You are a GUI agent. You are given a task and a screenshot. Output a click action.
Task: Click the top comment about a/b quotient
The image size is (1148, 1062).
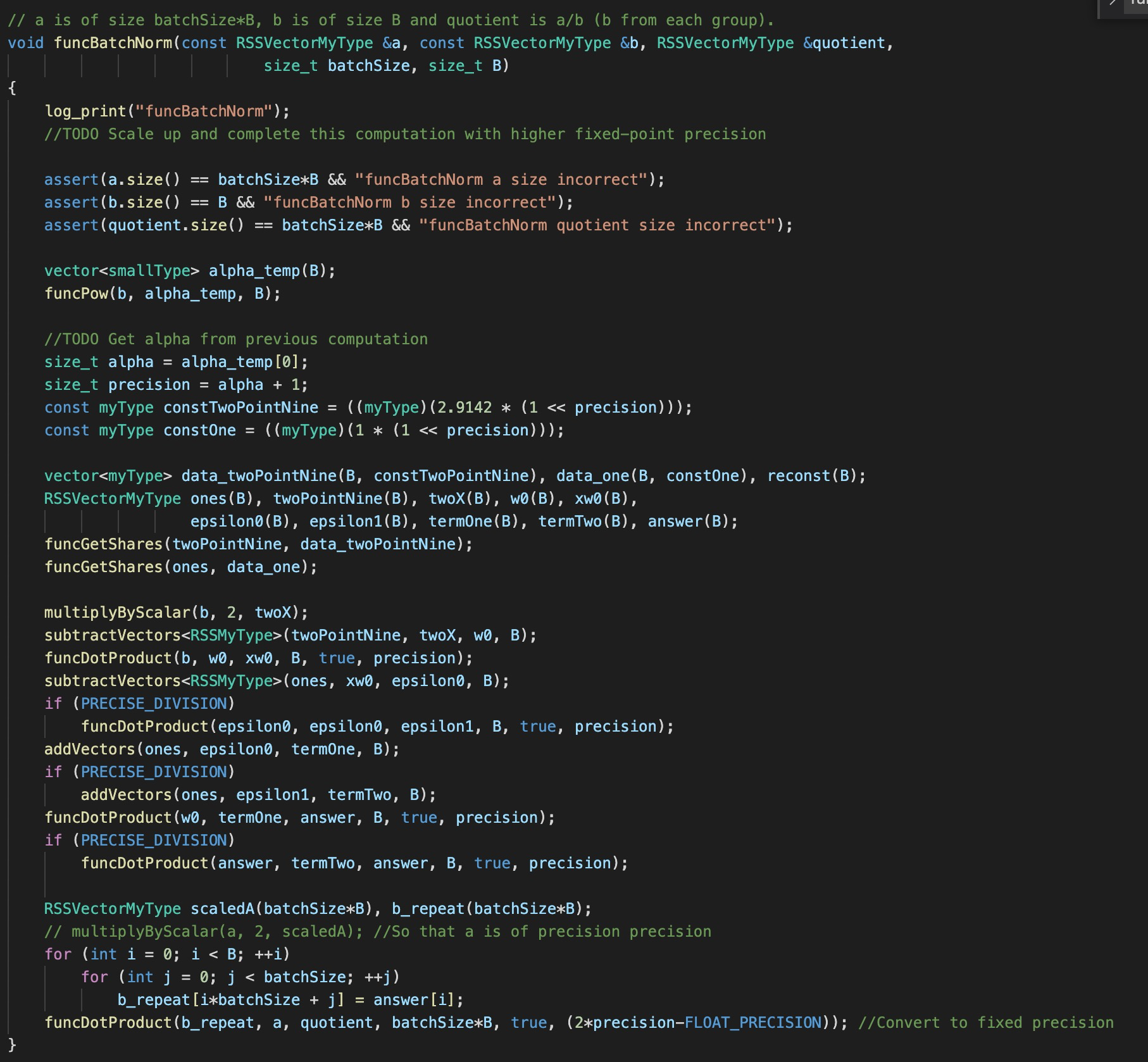point(390,20)
